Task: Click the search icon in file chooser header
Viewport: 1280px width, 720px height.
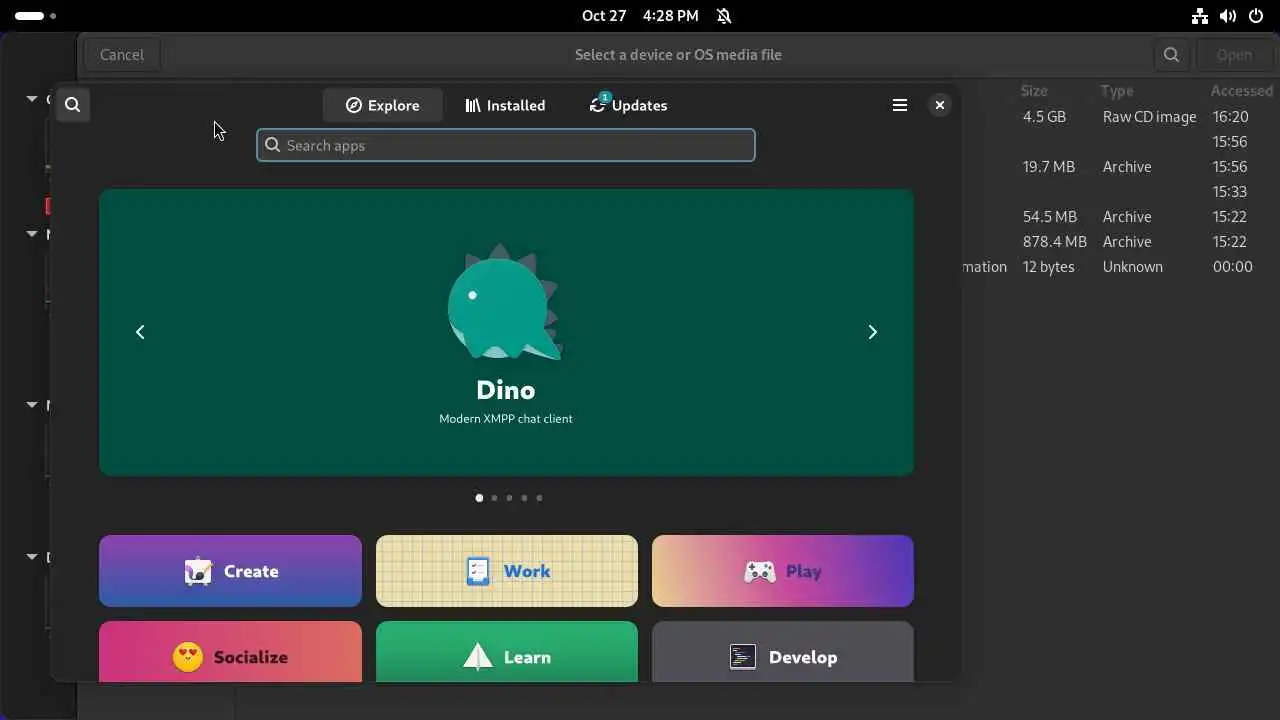Action: tap(1171, 55)
